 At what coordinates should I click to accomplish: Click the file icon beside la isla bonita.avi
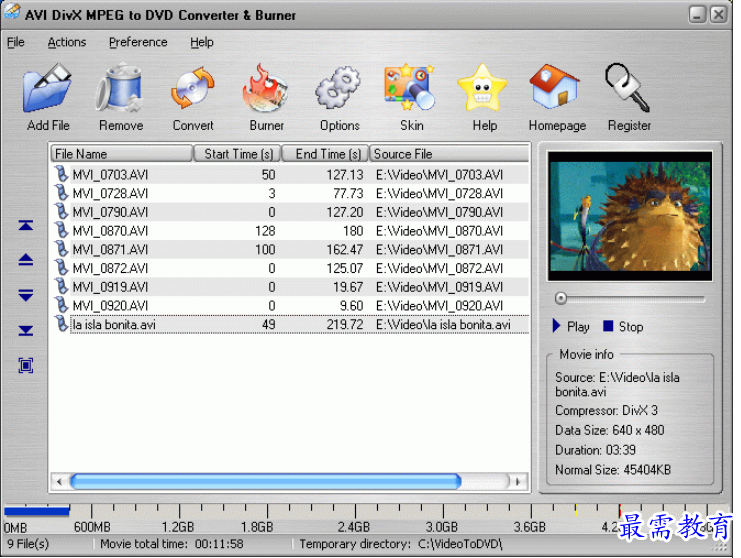click(61, 324)
